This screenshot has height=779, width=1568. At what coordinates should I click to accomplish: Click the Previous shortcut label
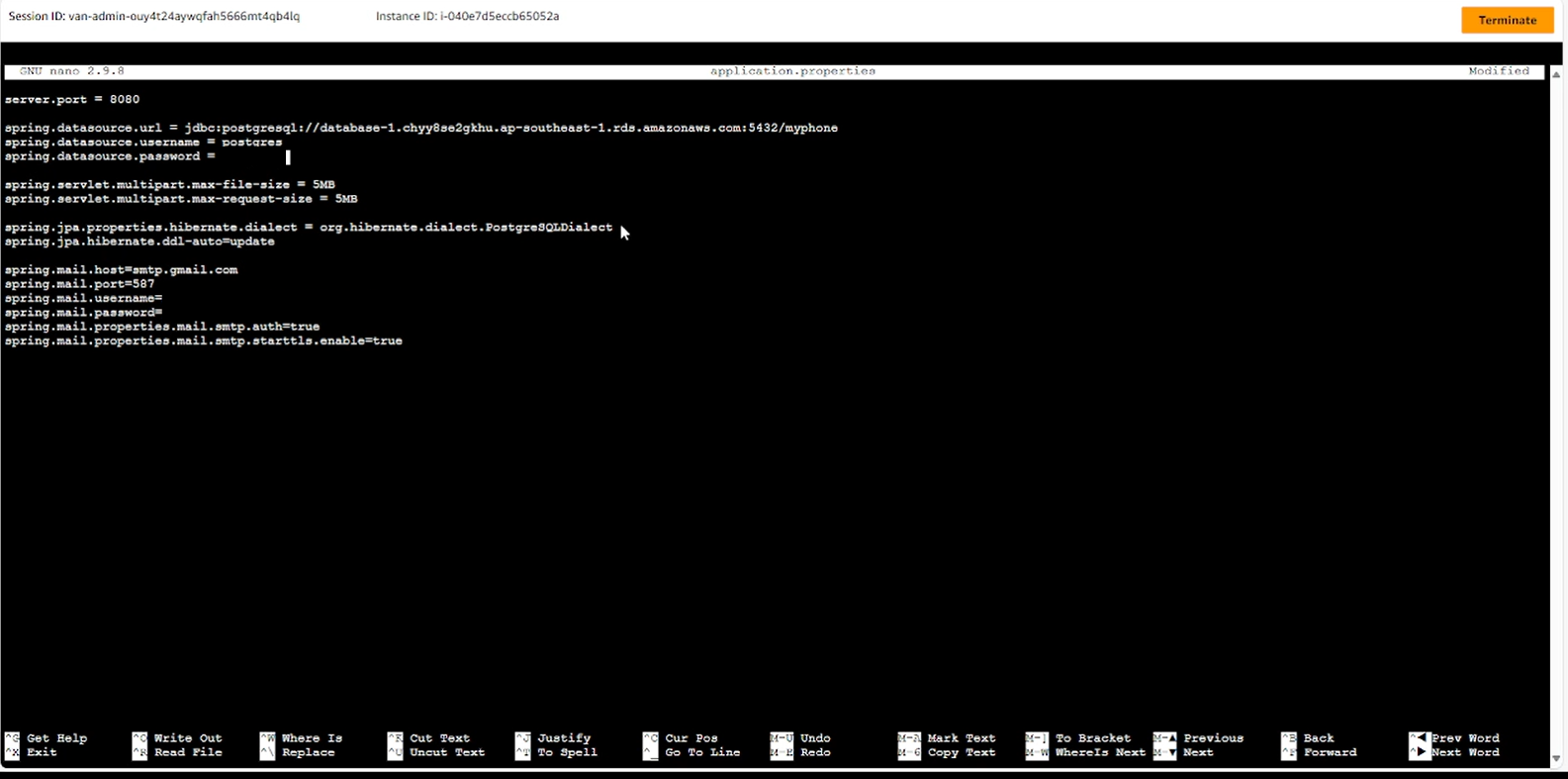[1214, 738]
